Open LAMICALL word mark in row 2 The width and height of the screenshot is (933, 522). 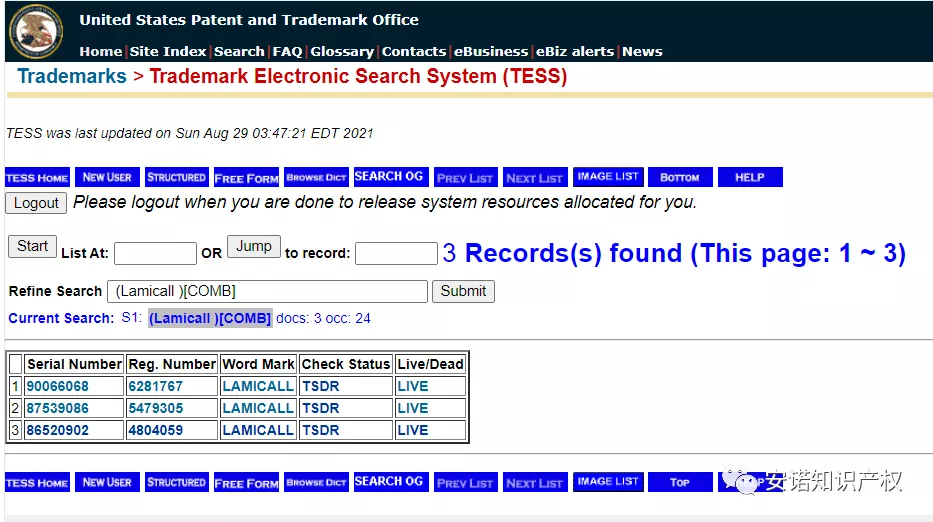click(258, 408)
